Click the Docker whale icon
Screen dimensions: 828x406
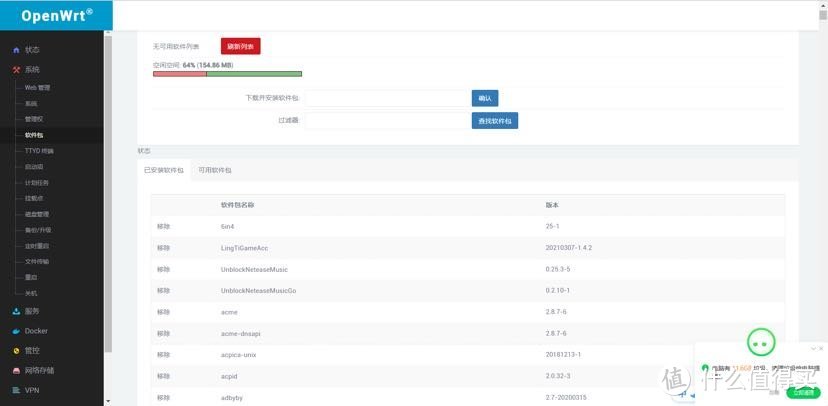16,331
